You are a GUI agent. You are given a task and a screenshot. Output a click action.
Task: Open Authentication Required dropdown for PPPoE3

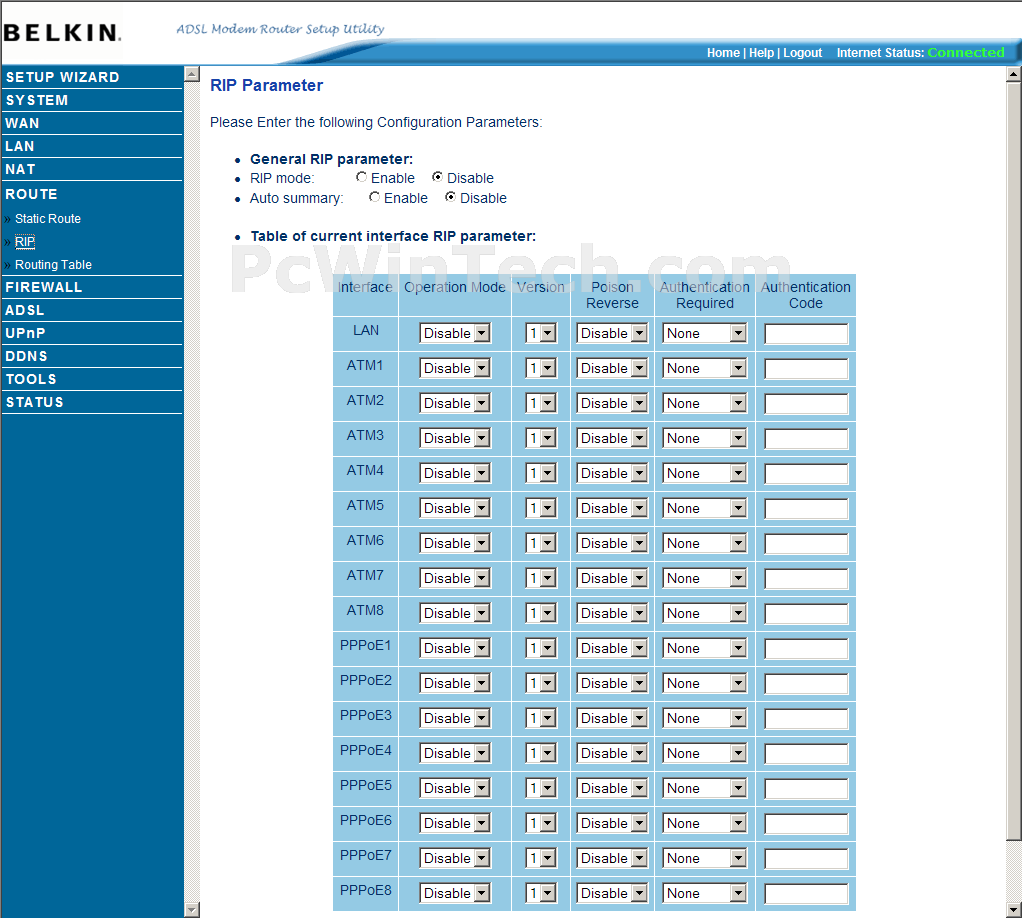(x=705, y=718)
